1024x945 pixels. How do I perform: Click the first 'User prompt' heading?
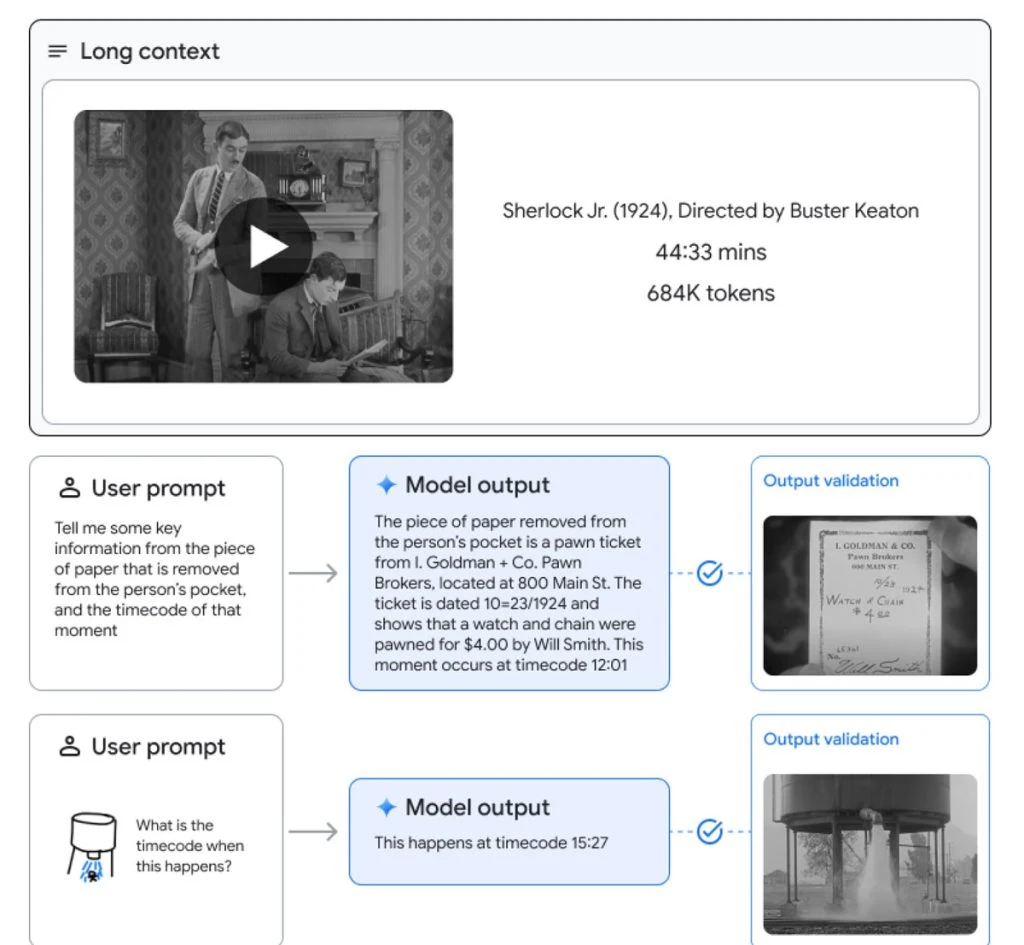[158, 489]
